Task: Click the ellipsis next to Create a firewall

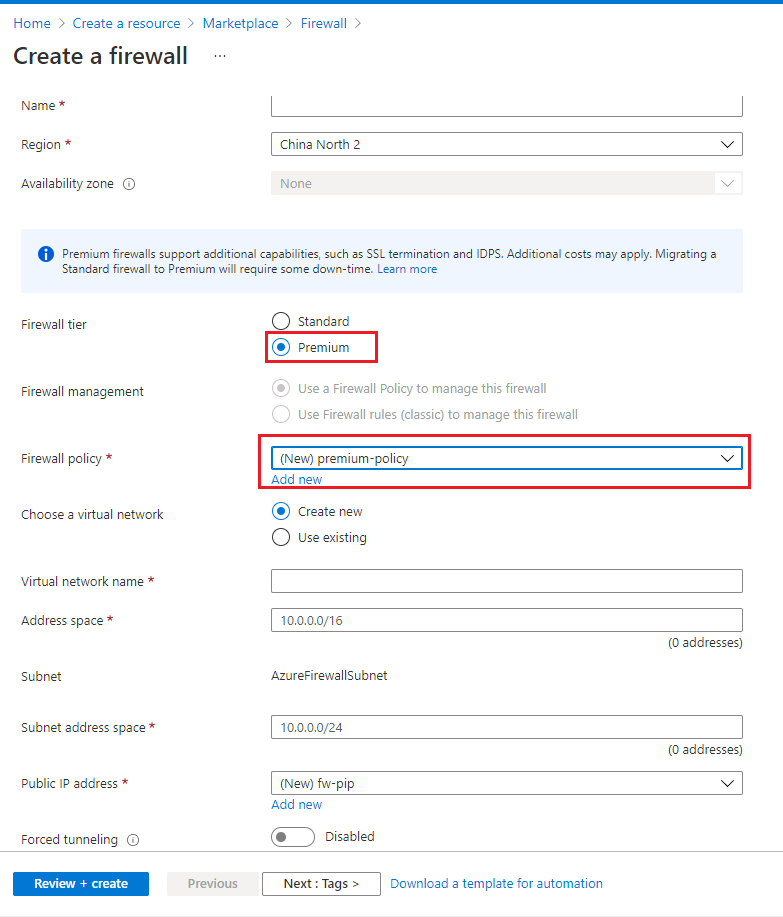Action: coord(220,56)
